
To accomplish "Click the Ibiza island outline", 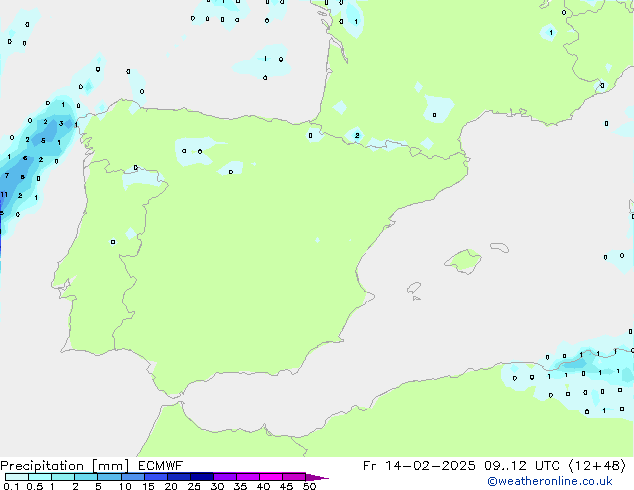I will 414,288.
